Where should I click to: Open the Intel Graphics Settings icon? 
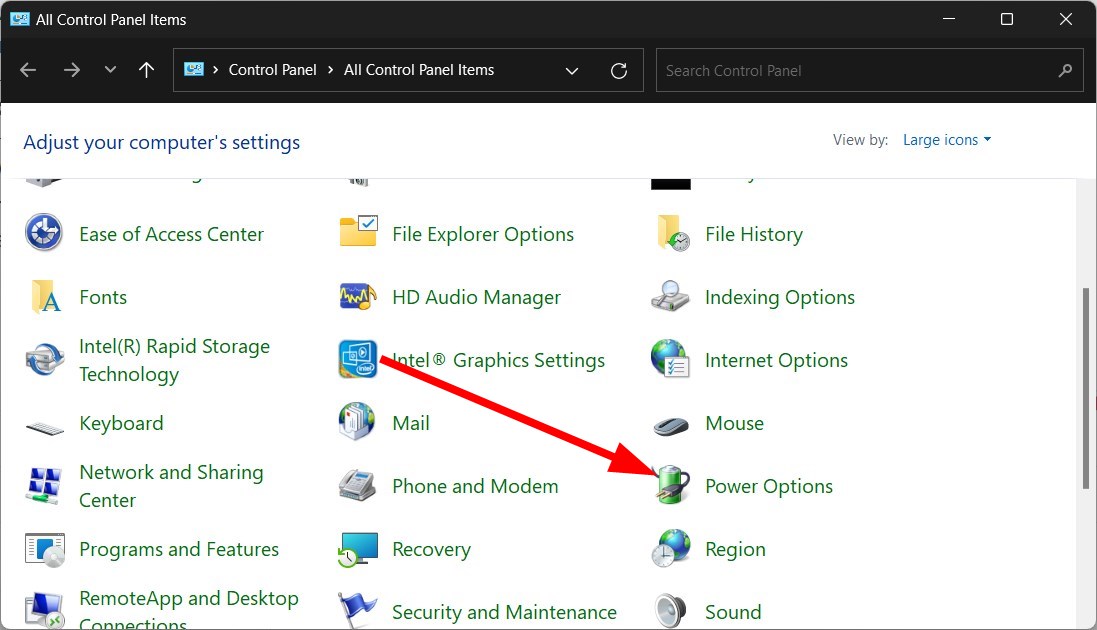click(358, 360)
